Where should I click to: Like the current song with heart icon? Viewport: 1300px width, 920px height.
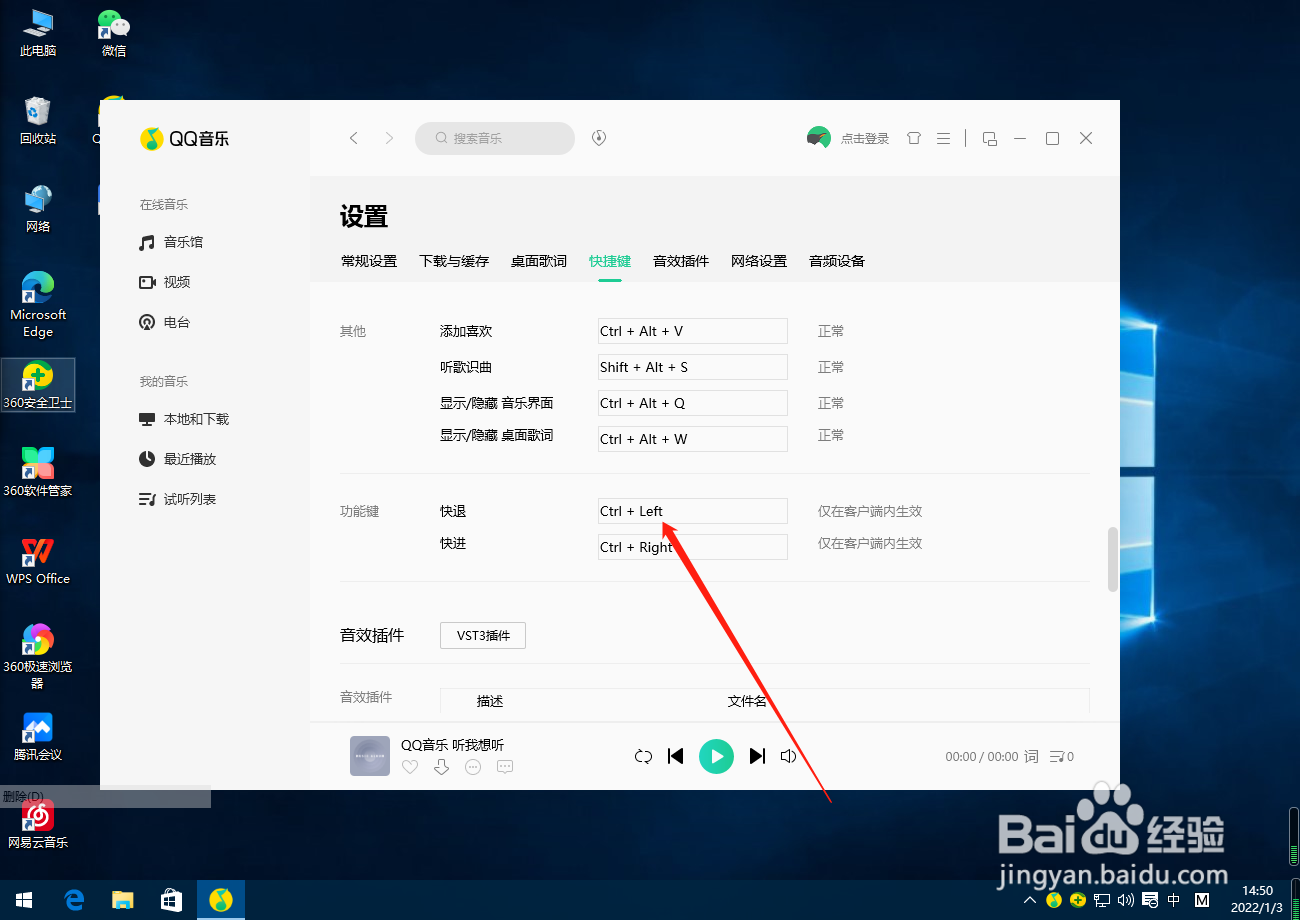click(x=410, y=767)
